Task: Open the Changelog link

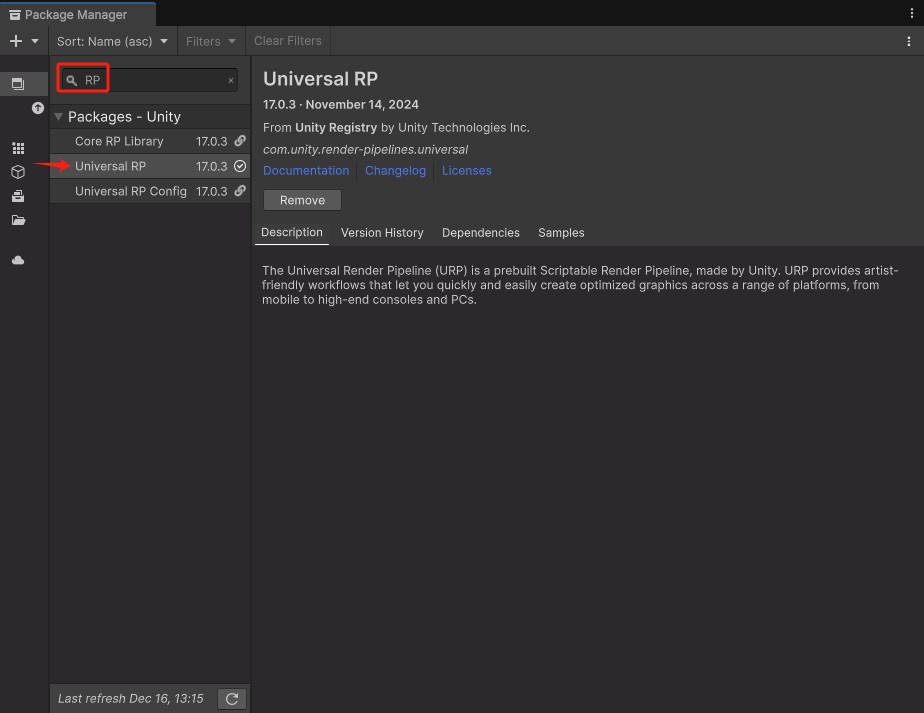Action: click(x=395, y=170)
